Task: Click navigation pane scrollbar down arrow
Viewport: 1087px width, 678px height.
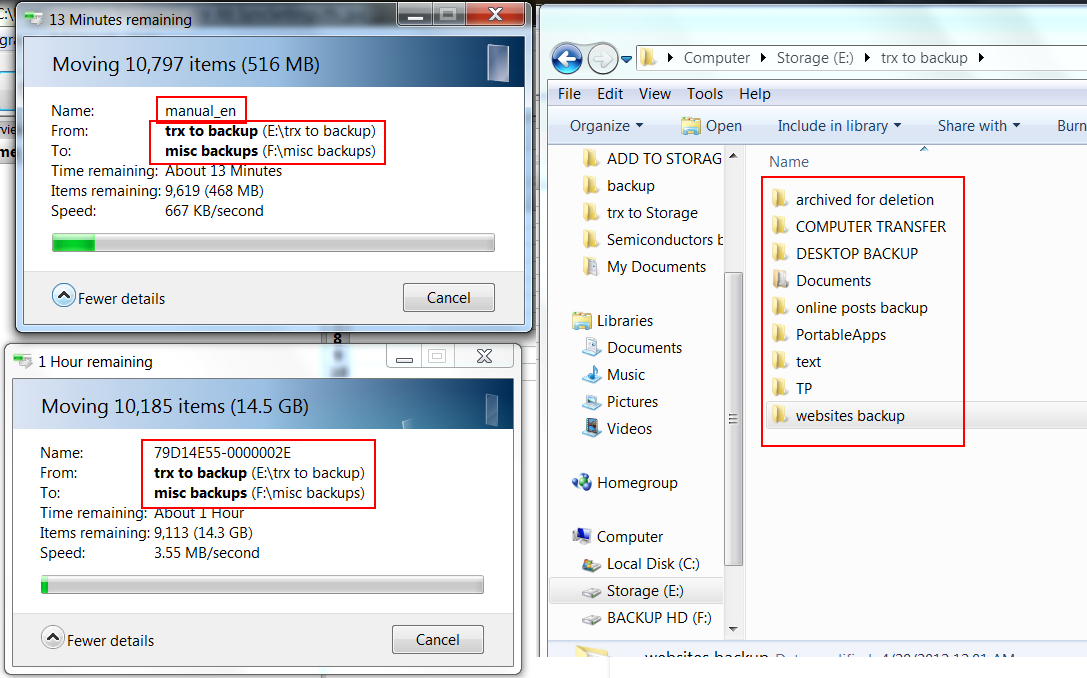Action: coord(733,629)
